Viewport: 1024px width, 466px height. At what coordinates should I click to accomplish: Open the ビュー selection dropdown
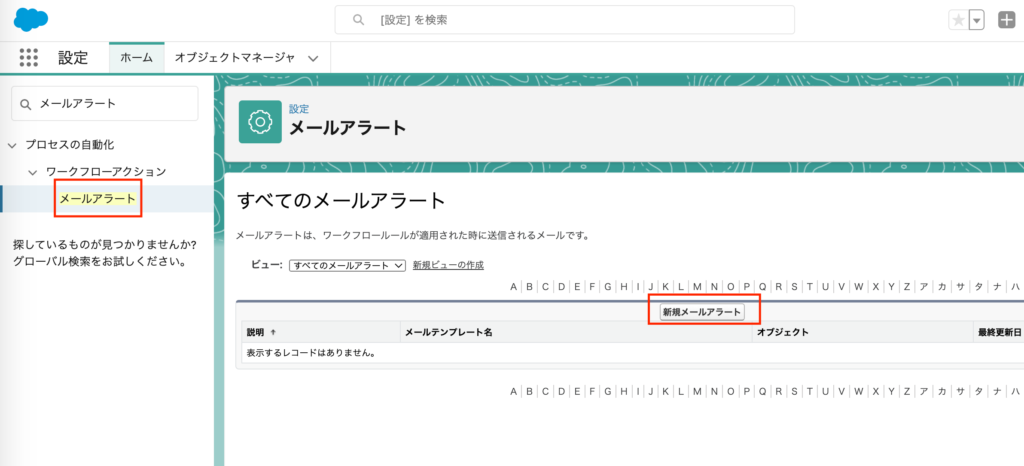[346, 265]
